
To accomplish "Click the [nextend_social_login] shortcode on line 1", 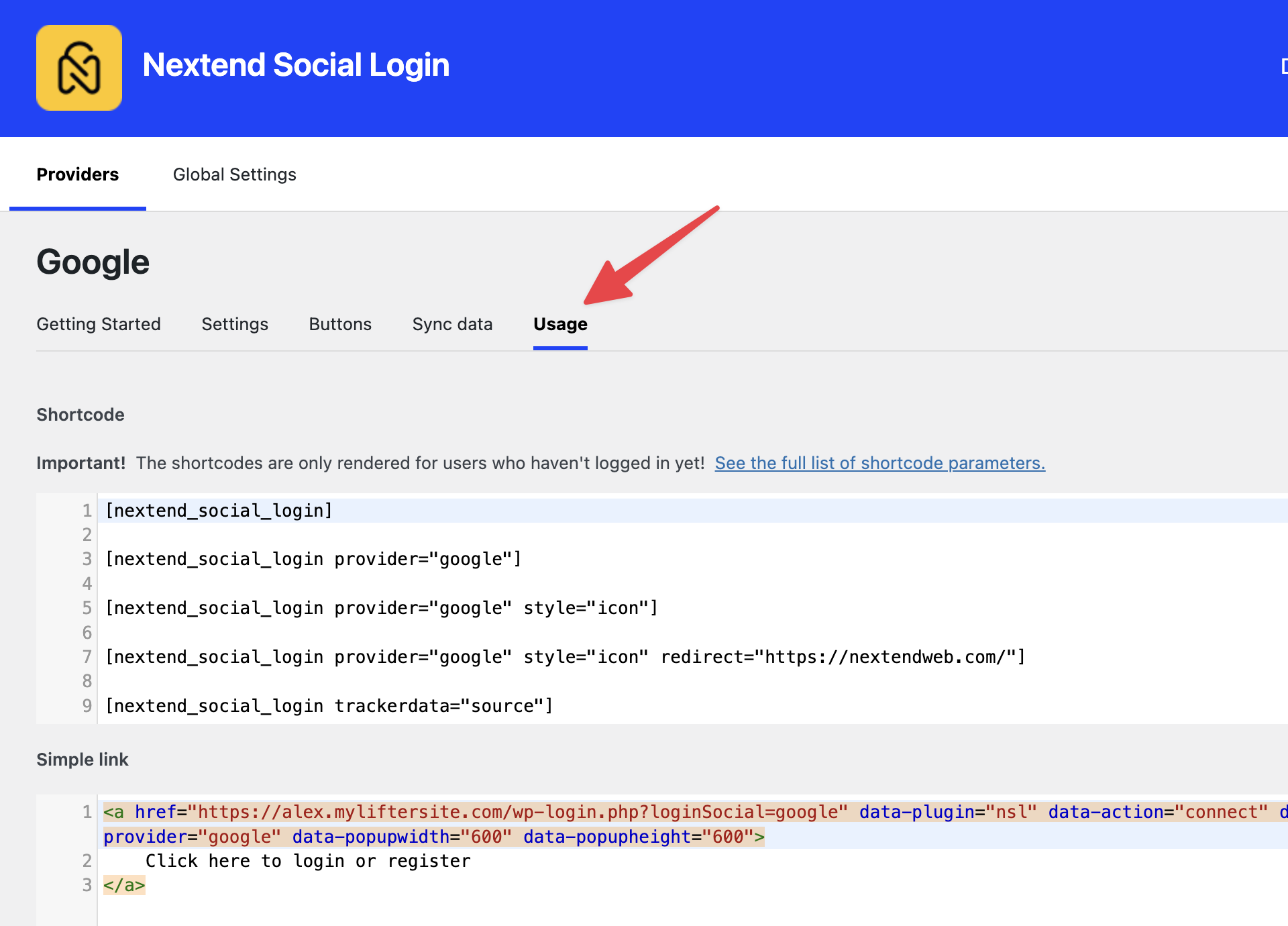I will (x=219, y=511).
